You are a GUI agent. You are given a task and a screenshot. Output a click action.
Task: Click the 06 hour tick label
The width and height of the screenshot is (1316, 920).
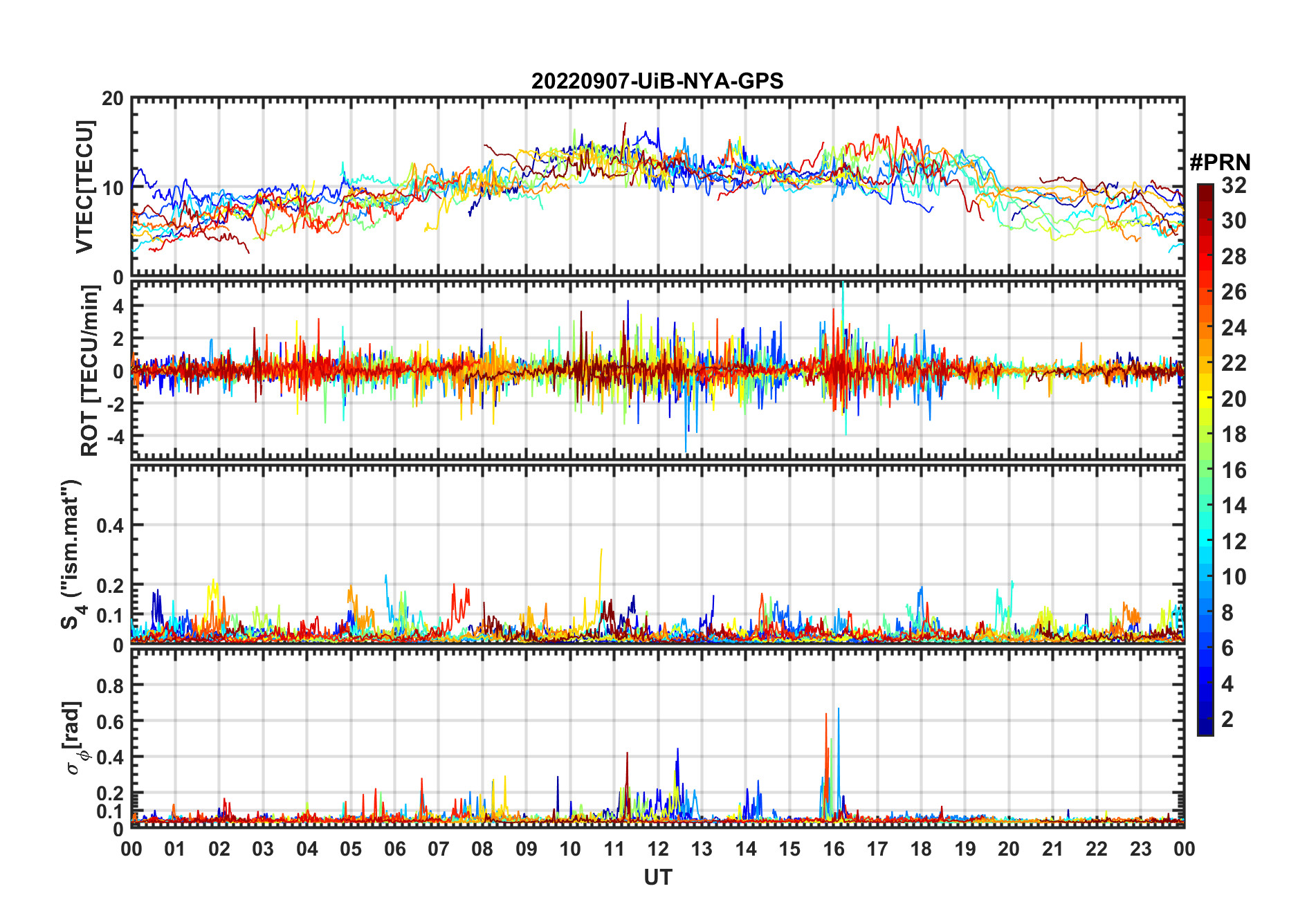394,849
